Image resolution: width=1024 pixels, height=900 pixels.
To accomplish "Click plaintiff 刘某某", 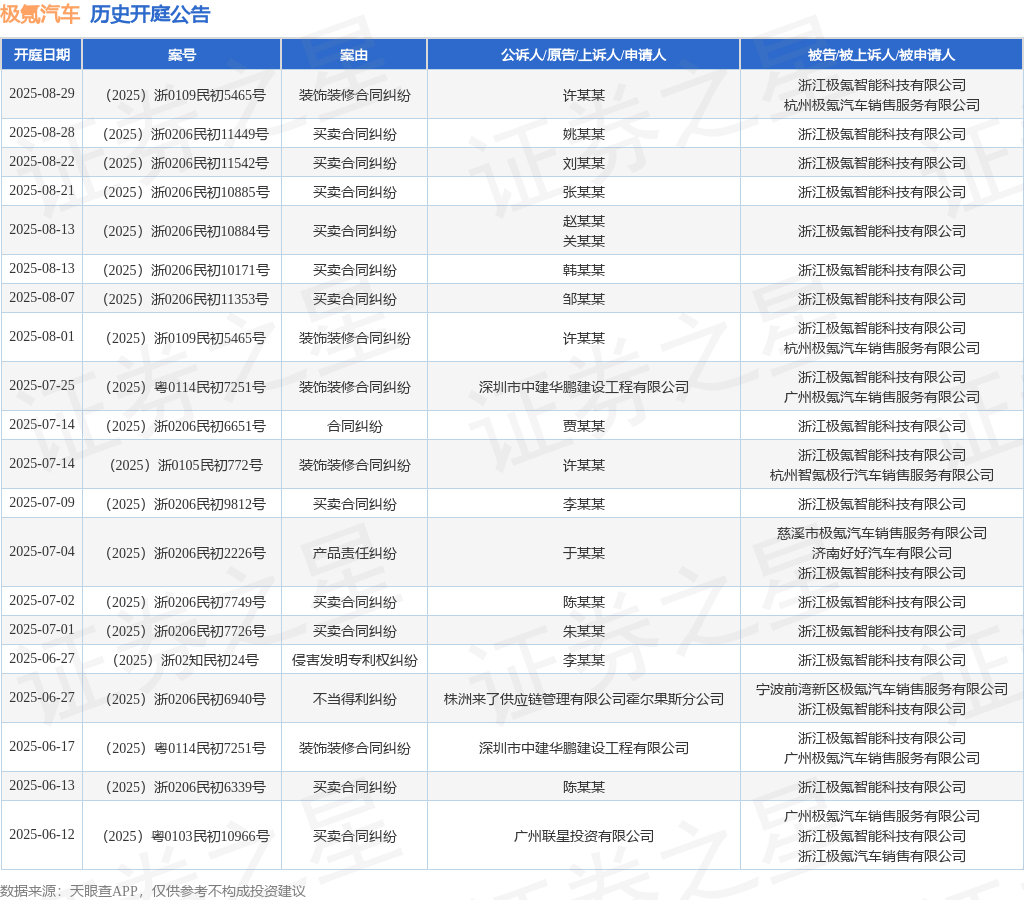I will tap(584, 163).
